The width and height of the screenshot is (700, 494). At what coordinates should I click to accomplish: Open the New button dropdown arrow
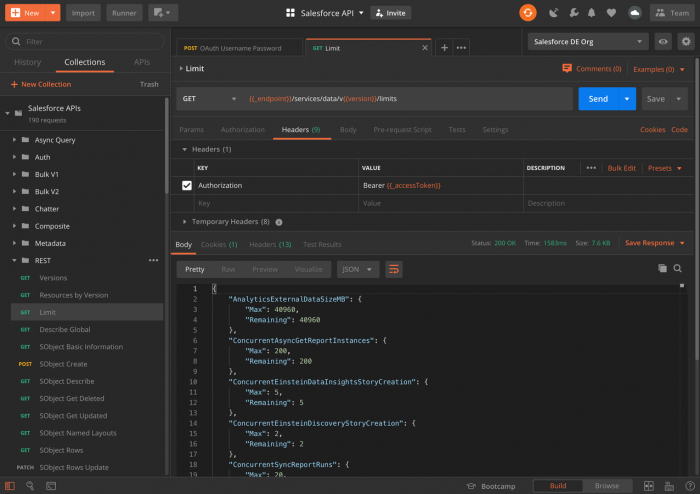click(x=53, y=13)
